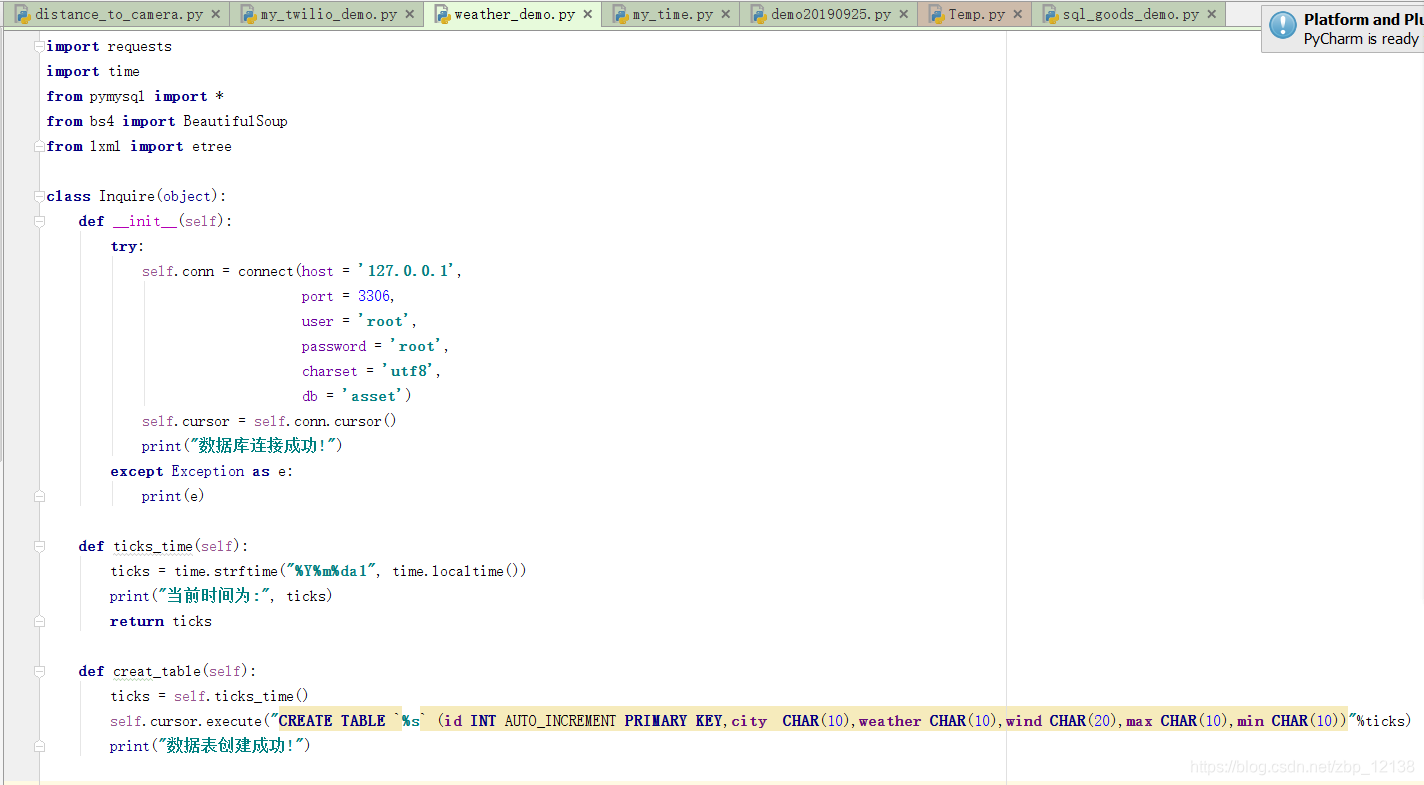Click the distance_to_camera.py Python file icon
Screen dimensions: 1424x785
pyautogui.click(x=21, y=14)
